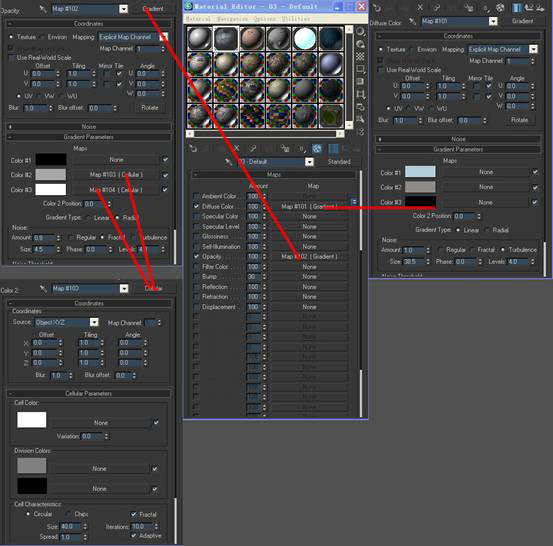
Task: Open the Options menu
Action: click(x=264, y=19)
